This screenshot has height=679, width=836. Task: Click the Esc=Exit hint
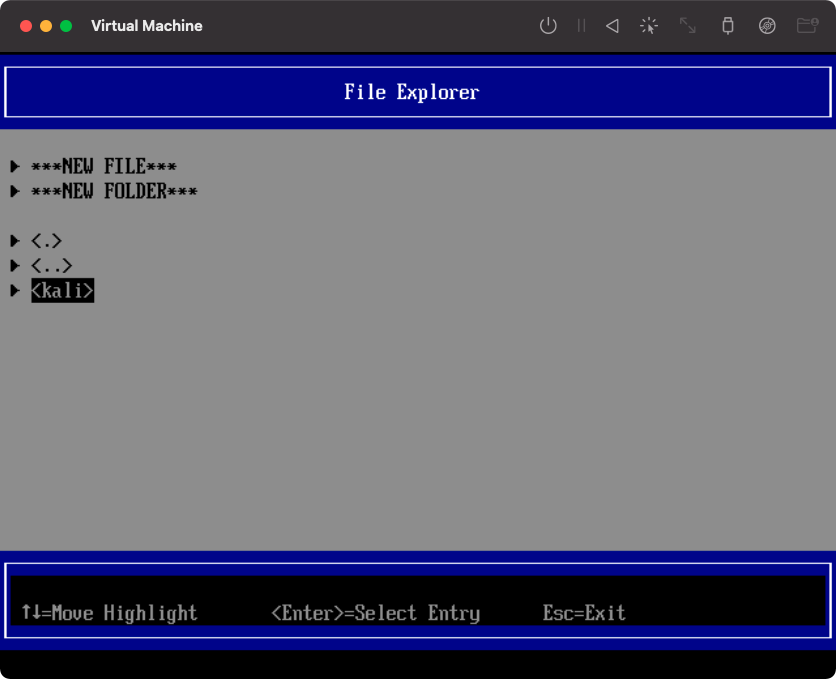584,613
